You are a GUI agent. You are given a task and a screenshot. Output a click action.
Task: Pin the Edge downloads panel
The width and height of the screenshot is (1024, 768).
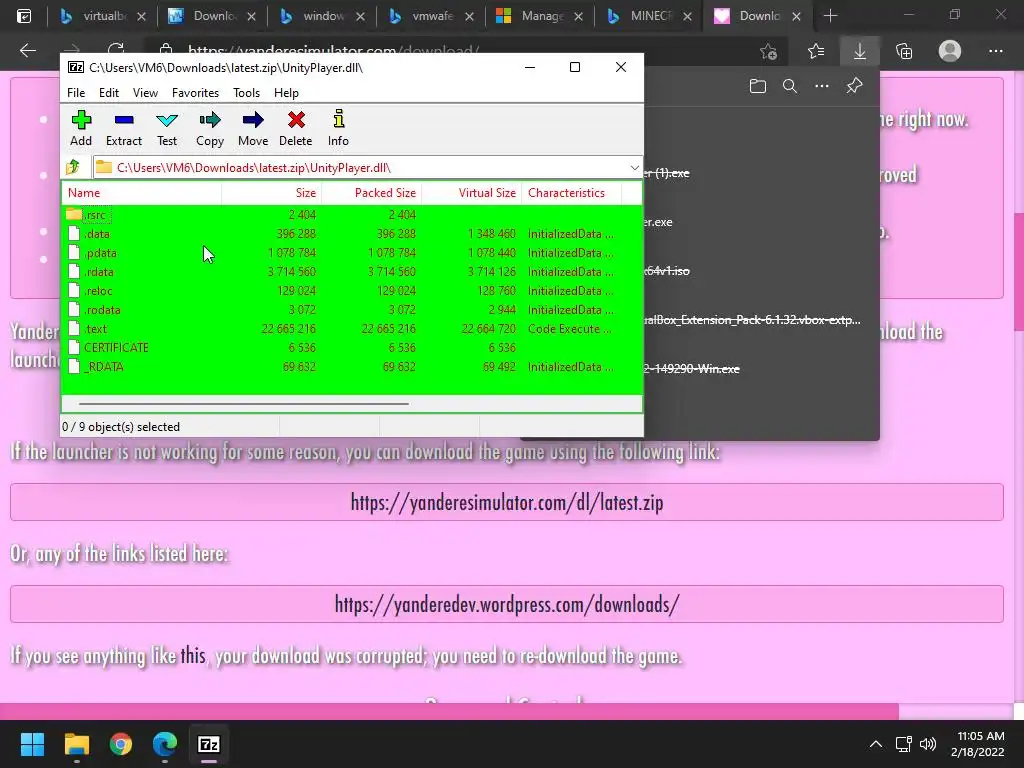point(854,86)
